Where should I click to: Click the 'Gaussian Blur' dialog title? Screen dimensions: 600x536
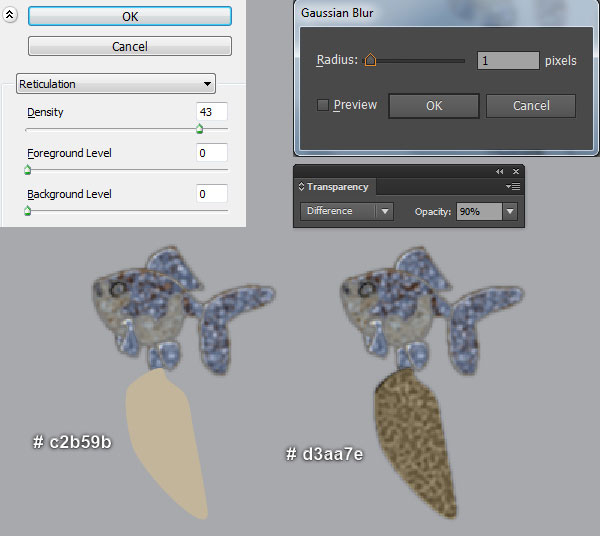pyautogui.click(x=337, y=13)
